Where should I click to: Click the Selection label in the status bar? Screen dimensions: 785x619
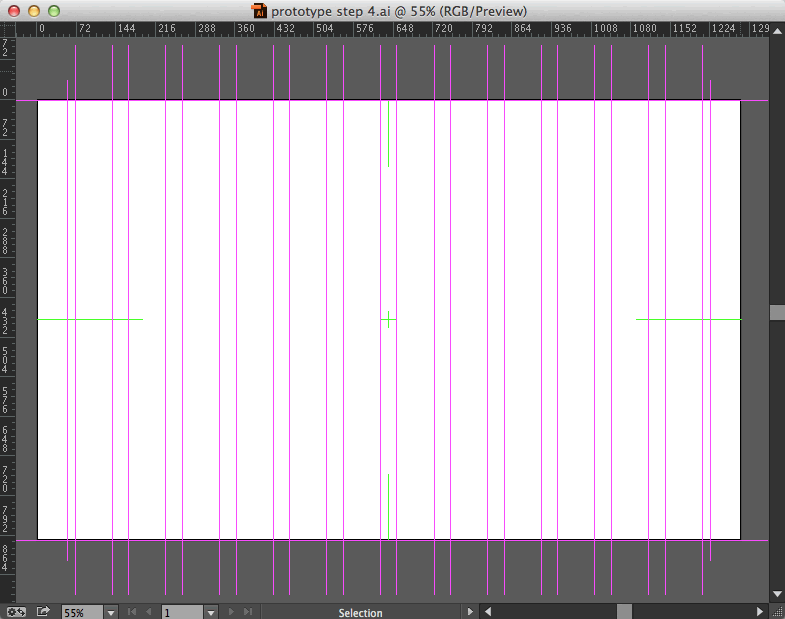click(x=360, y=613)
